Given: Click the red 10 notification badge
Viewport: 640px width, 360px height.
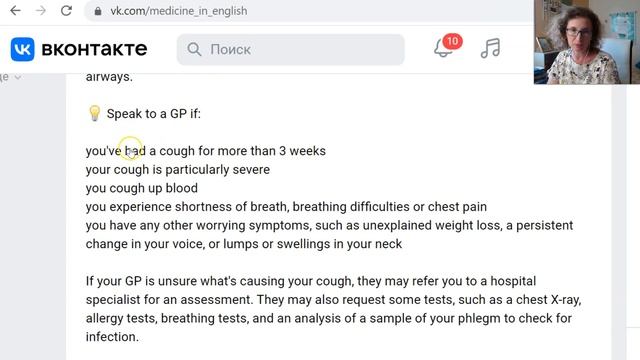Looking at the screenshot, I should point(452,41).
